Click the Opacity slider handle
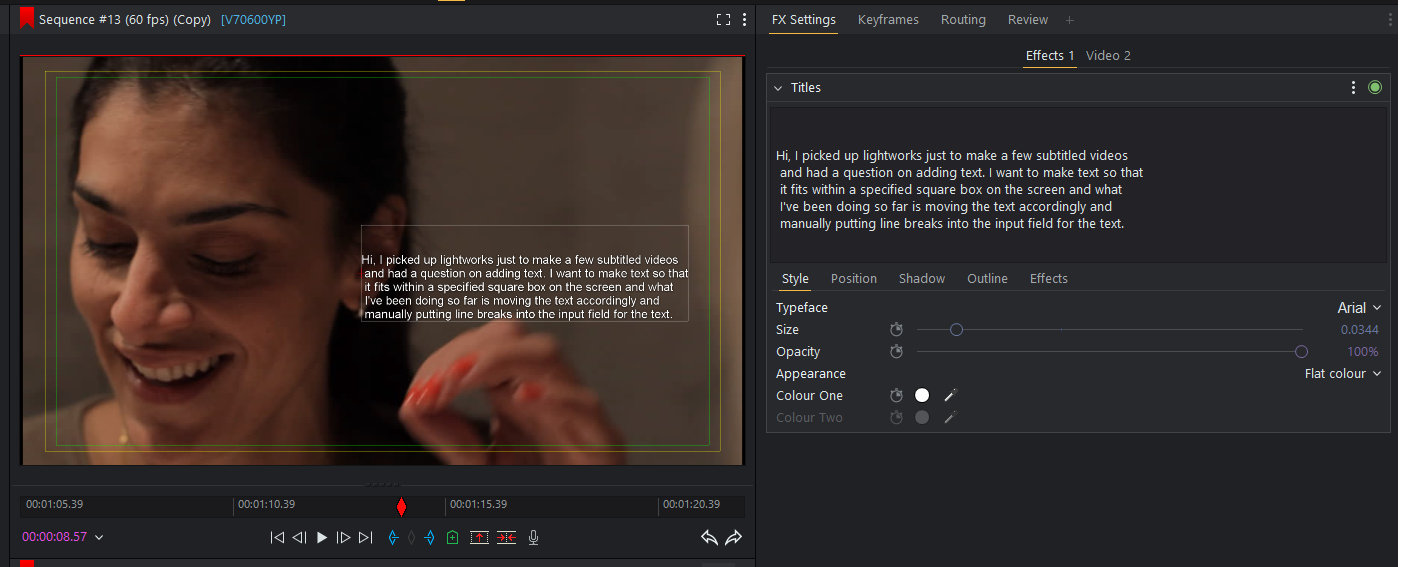This screenshot has height=567, width=1408. coord(1301,352)
